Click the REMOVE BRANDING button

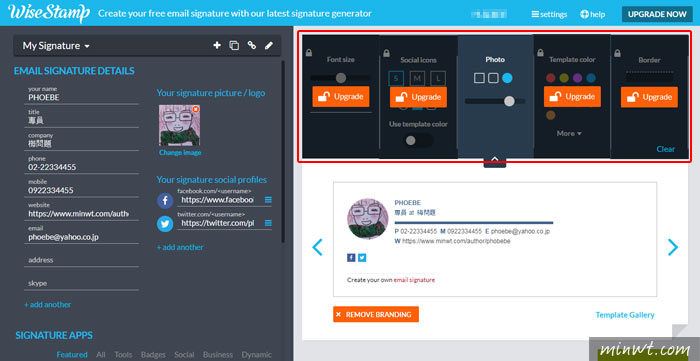pyautogui.click(x=376, y=314)
